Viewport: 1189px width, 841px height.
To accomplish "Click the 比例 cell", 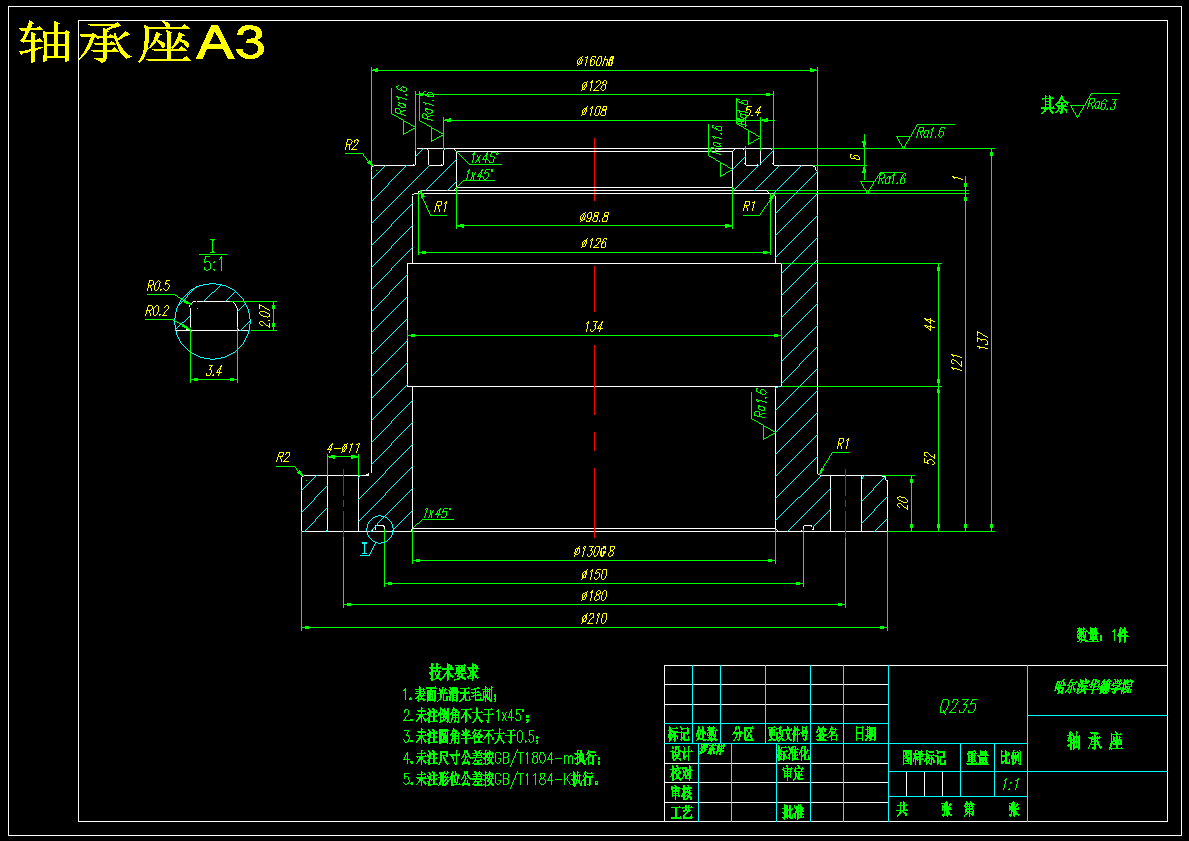I will [1011, 758].
